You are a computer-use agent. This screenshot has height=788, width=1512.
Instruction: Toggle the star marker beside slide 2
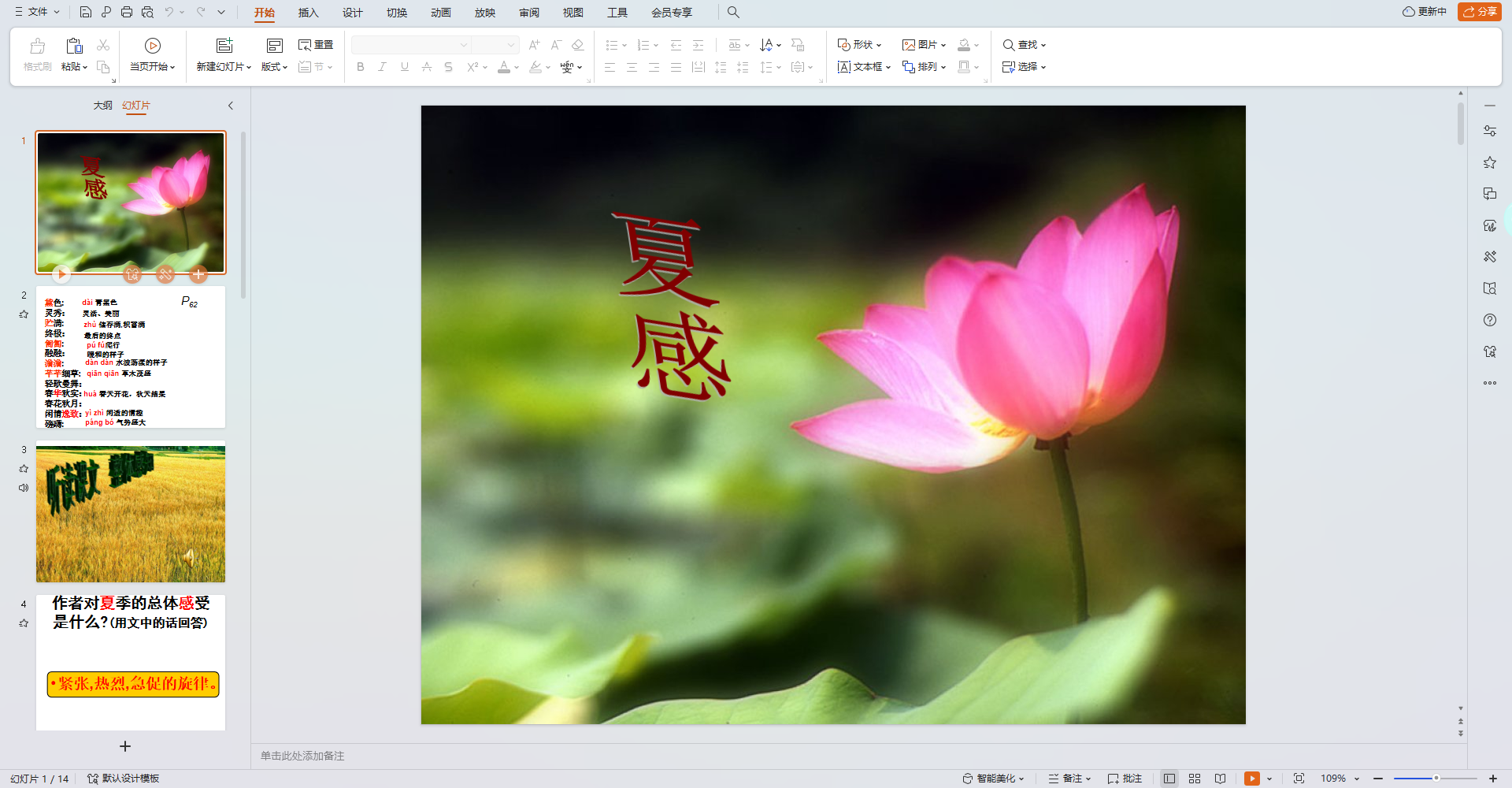[x=24, y=314]
